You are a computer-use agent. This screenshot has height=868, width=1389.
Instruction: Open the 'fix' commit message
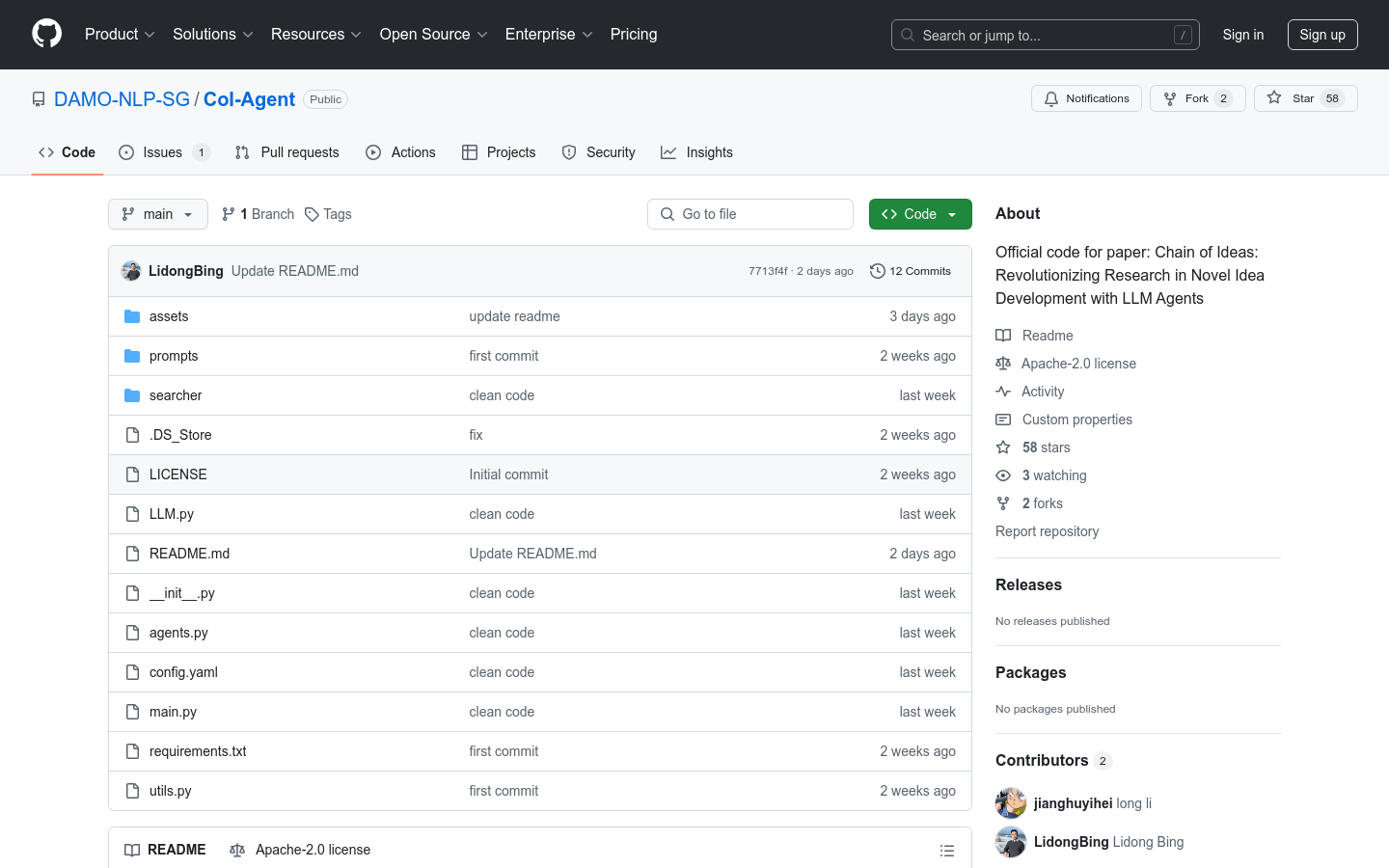pos(476,435)
